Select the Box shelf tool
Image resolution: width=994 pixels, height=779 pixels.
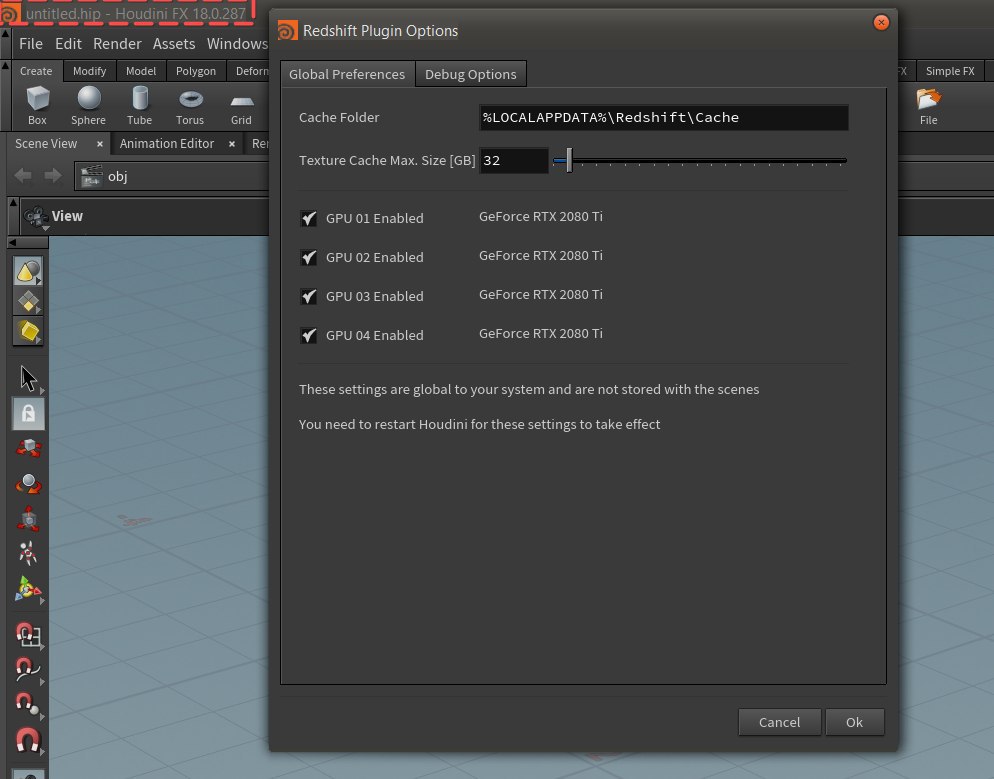pos(37,106)
